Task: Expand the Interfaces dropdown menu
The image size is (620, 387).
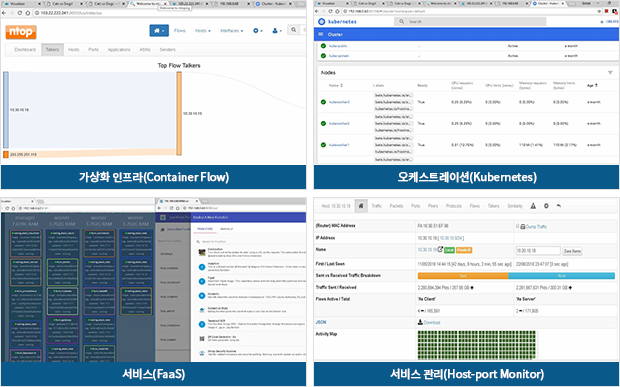Action: [232, 31]
